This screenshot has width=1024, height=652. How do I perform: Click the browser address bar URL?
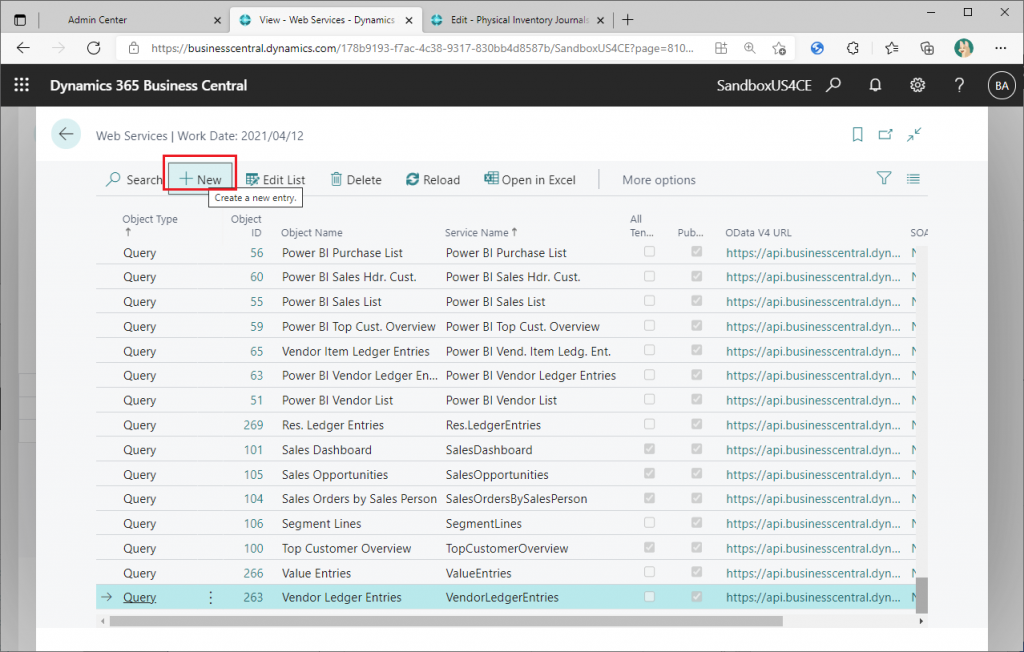tap(422, 48)
